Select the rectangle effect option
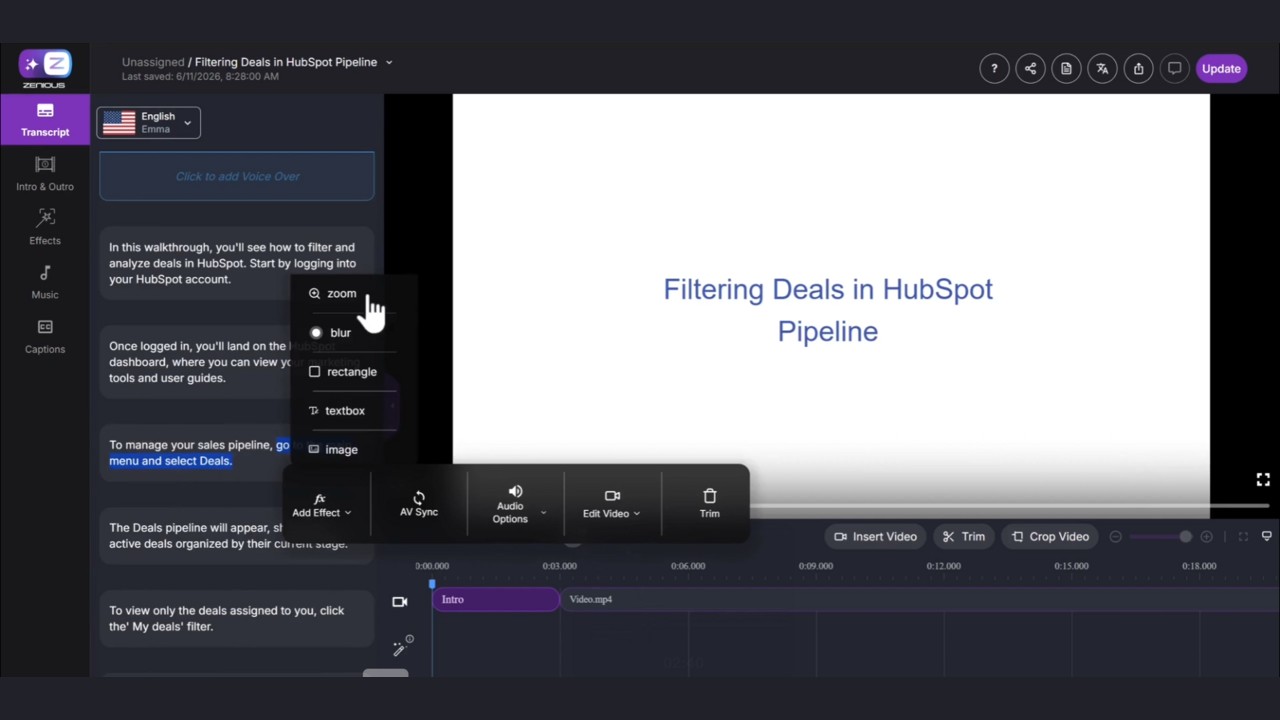This screenshot has width=1280, height=720. 343,371
